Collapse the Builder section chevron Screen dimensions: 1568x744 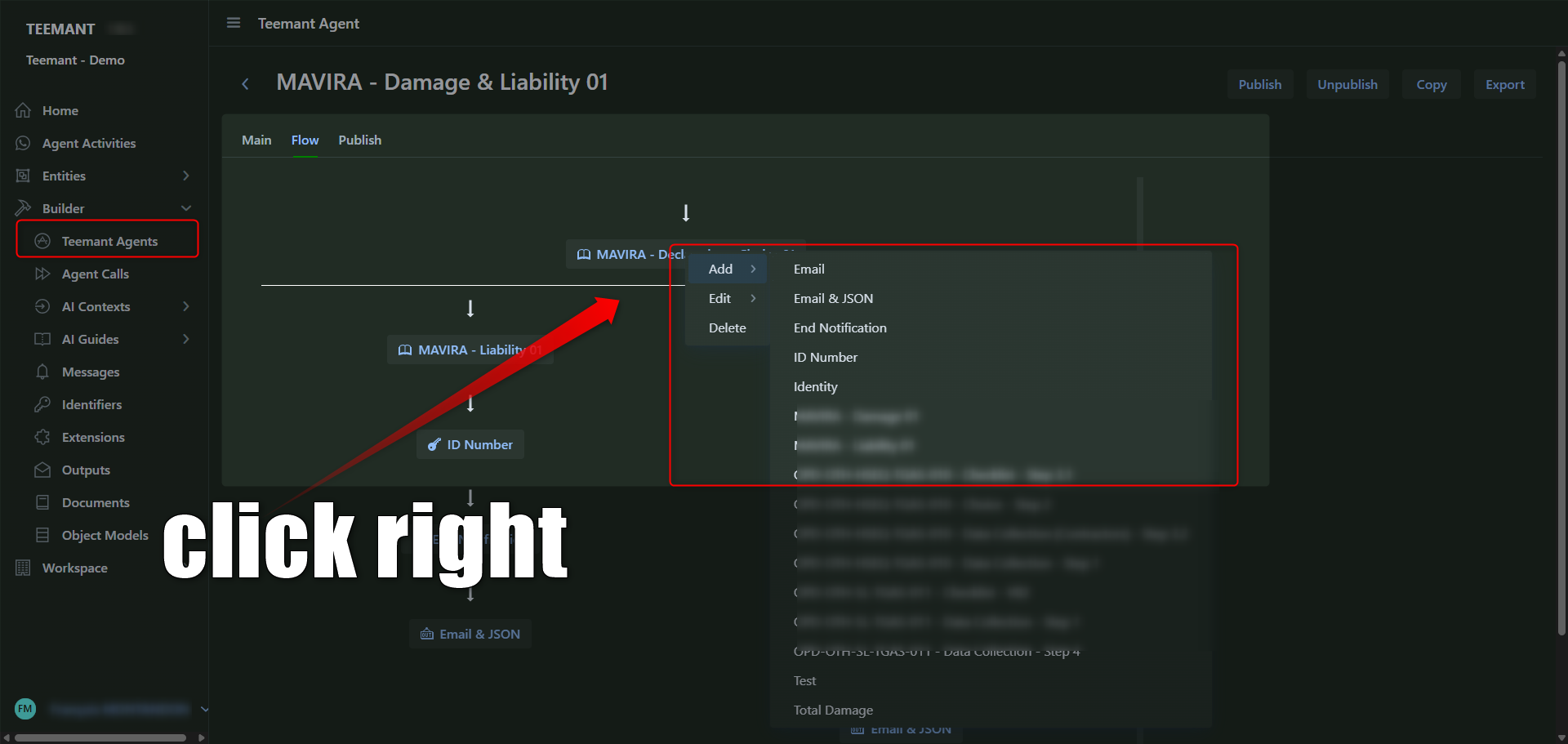pyautogui.click(x=186, y=208)
